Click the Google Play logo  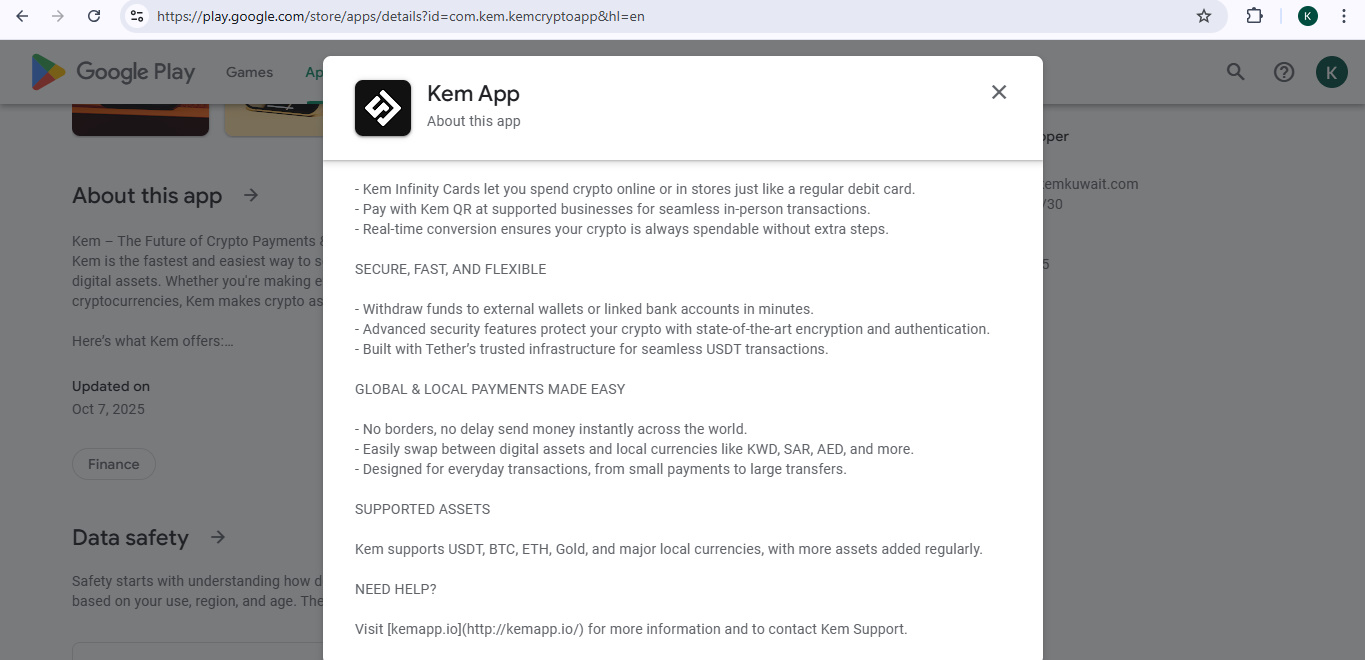click(x=113, y=72)
